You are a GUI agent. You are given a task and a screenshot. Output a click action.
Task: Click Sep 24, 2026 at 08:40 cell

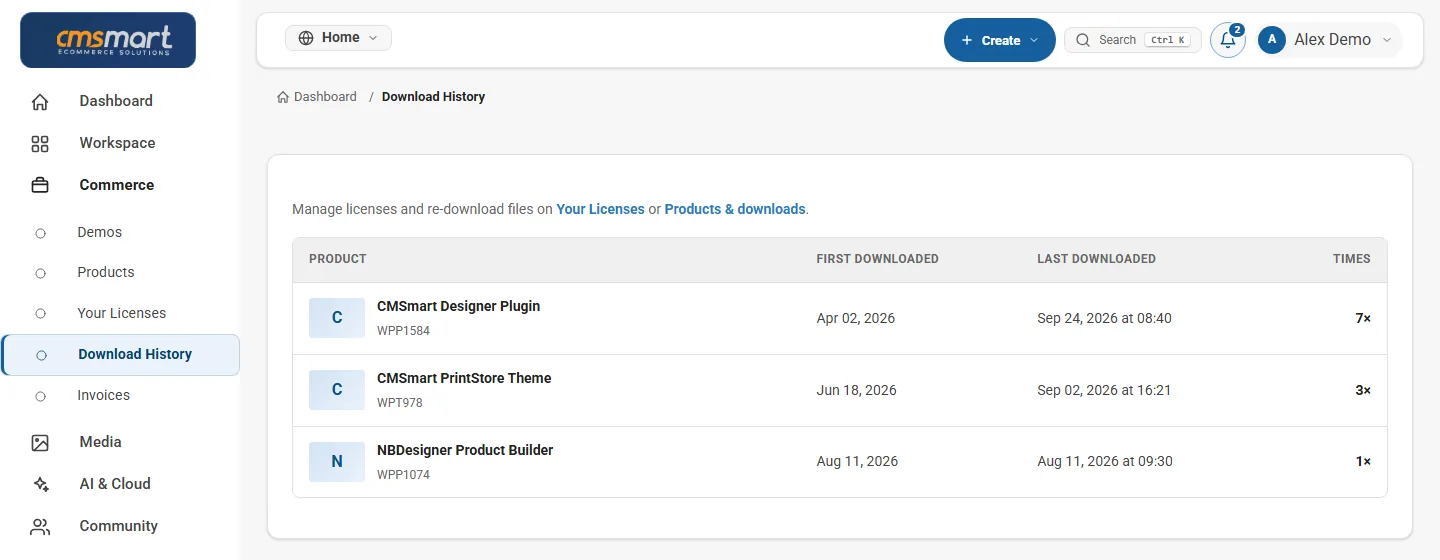pos(1104,318)
